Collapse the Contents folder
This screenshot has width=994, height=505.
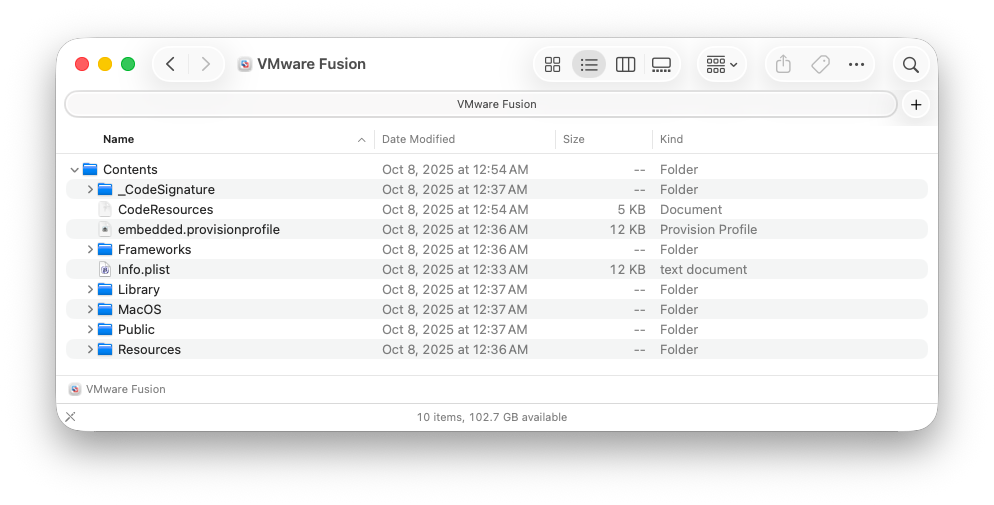click(x=74, y=170)
